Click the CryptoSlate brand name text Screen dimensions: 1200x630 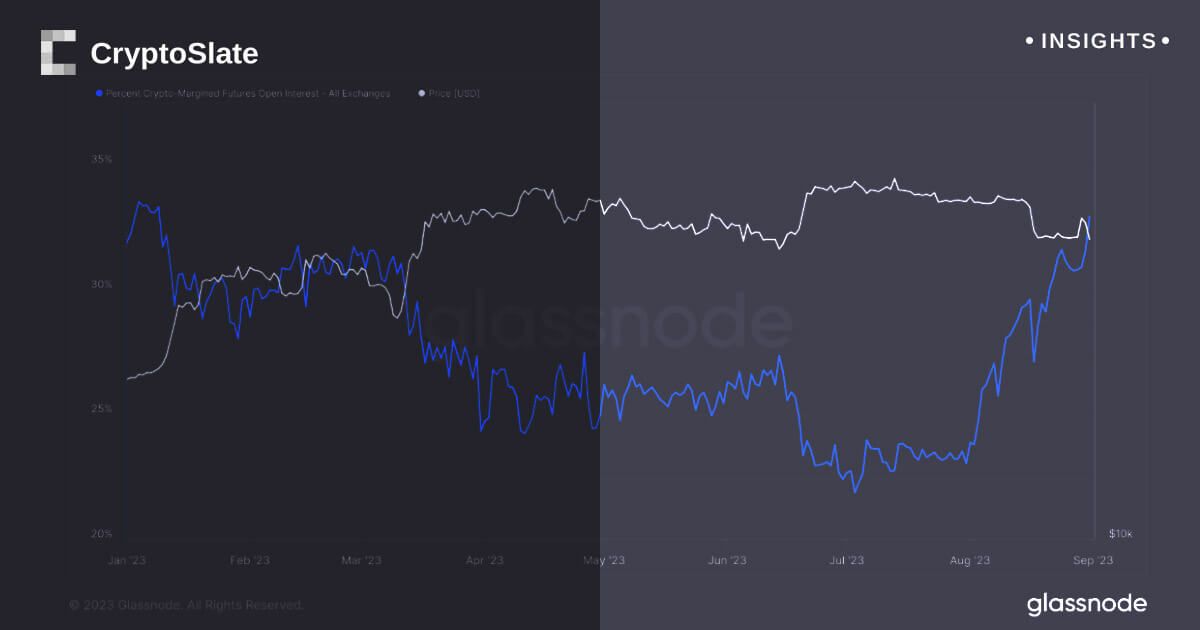[x=174, y=53]
